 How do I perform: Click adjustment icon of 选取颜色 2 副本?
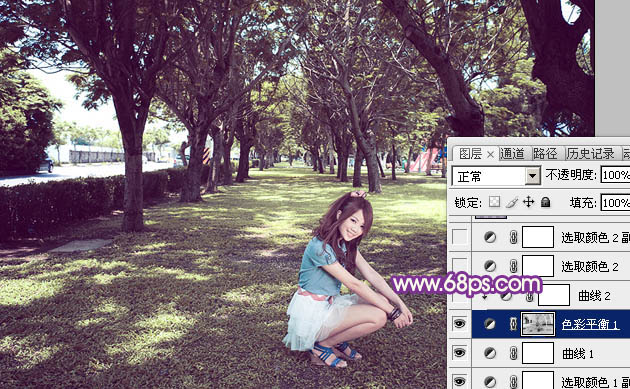click(x=490, y=237)
